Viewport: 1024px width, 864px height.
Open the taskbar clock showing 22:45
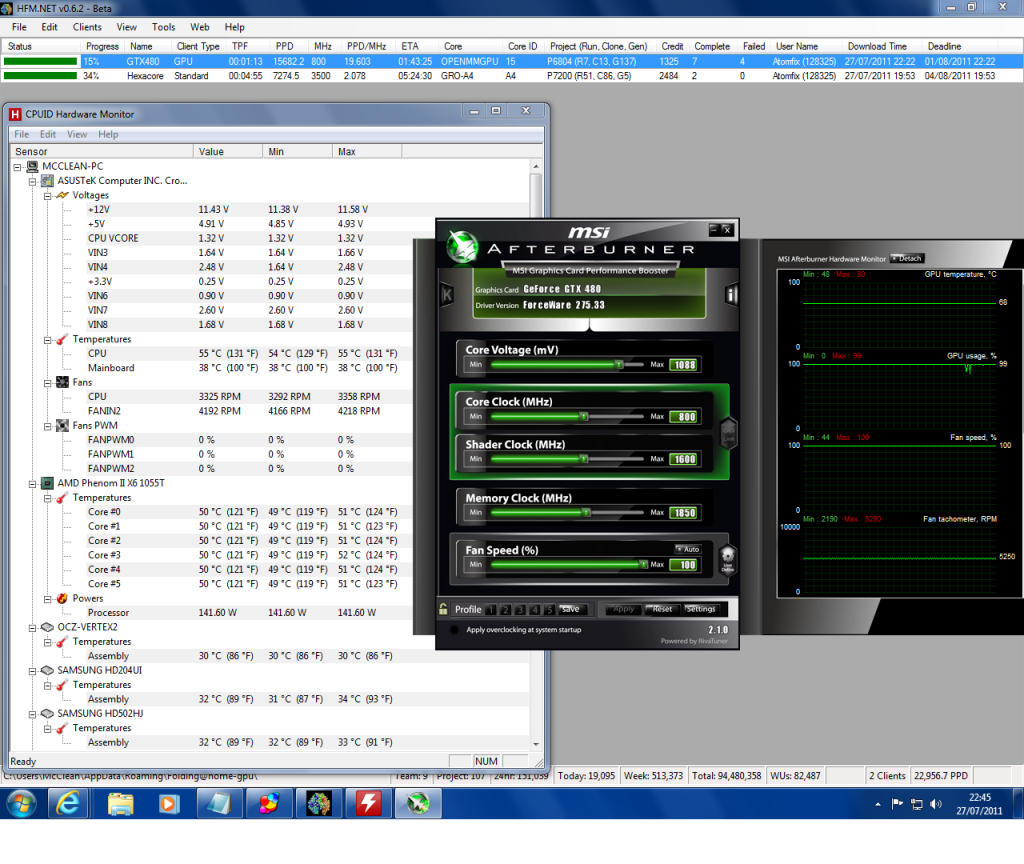(979, 804)
